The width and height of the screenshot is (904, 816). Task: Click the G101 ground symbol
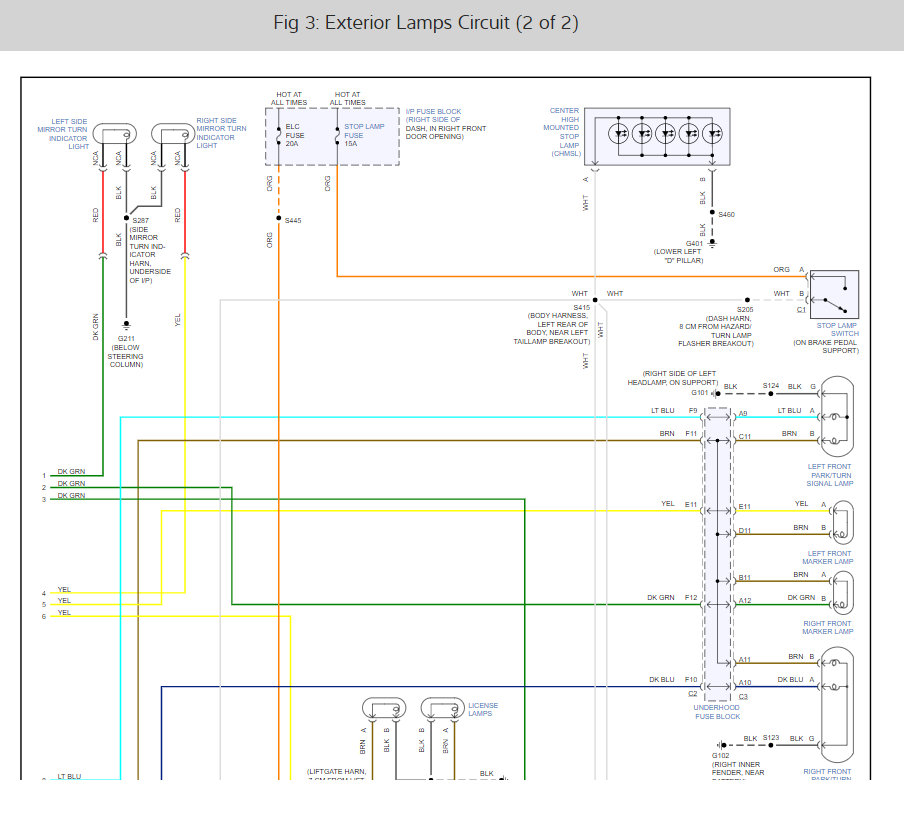pyautogui.click(x=715, y=394)
